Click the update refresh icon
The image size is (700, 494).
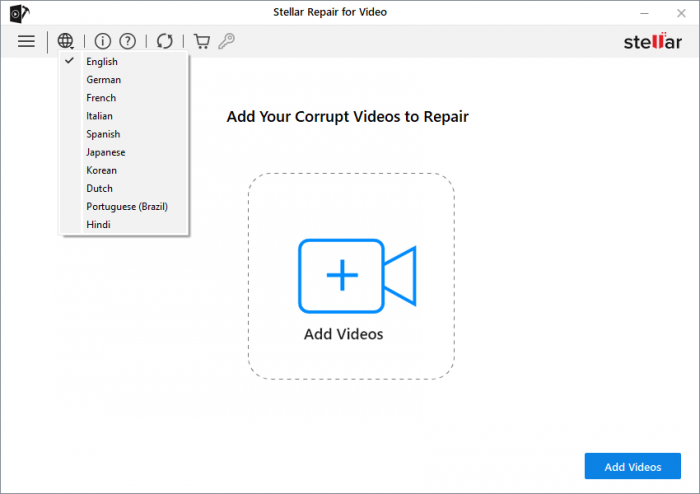tap(165, 41)
